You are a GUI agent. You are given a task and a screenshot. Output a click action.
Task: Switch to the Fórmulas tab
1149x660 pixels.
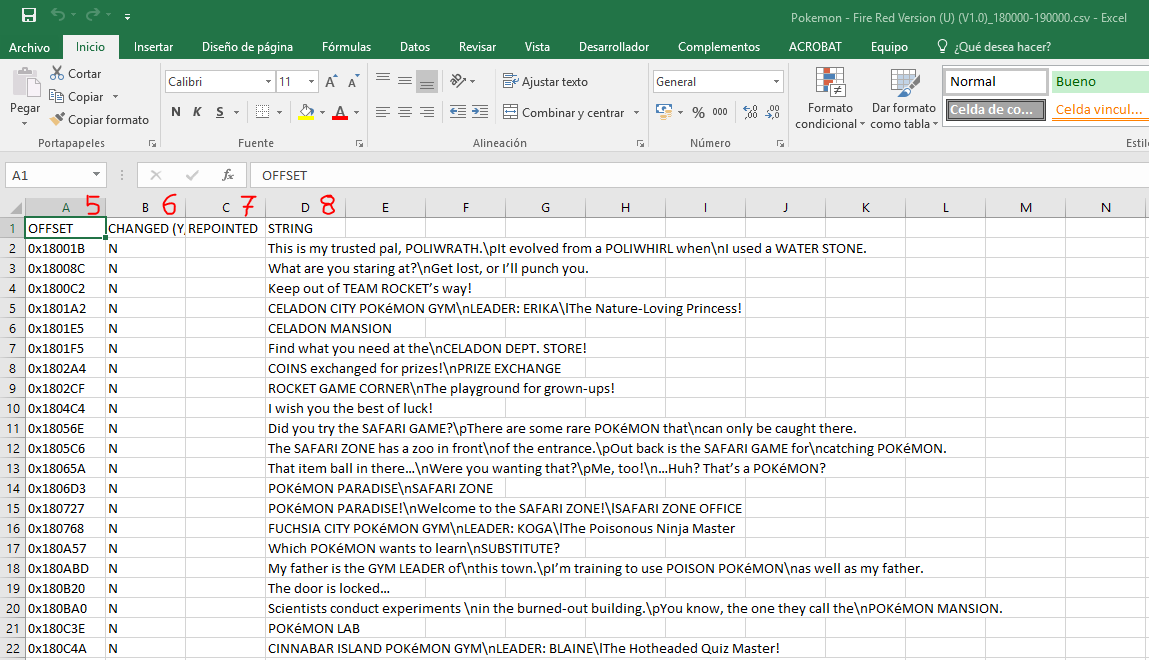click(x=347, y=47)
